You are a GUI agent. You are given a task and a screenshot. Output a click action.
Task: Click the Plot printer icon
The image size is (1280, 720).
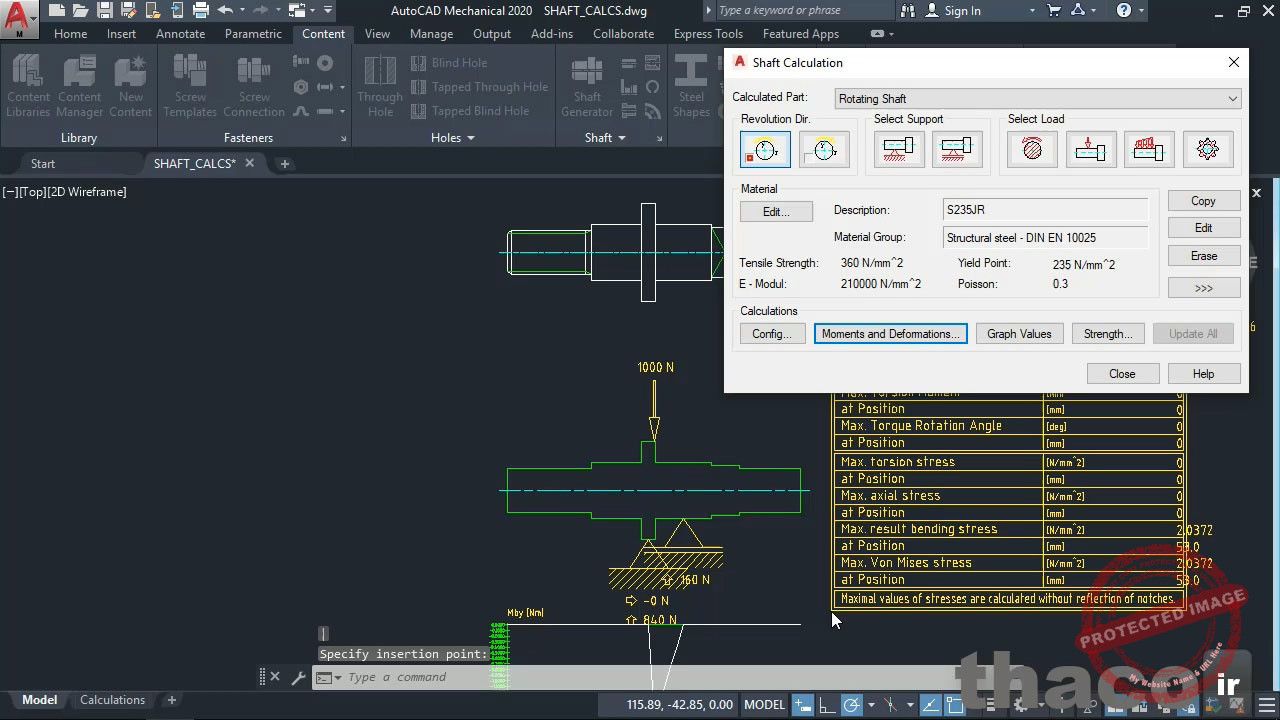[201, 11]
